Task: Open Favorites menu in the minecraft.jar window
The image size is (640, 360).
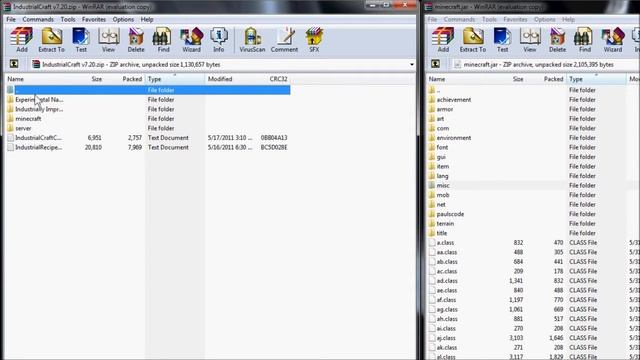Action: click(515, 19)
